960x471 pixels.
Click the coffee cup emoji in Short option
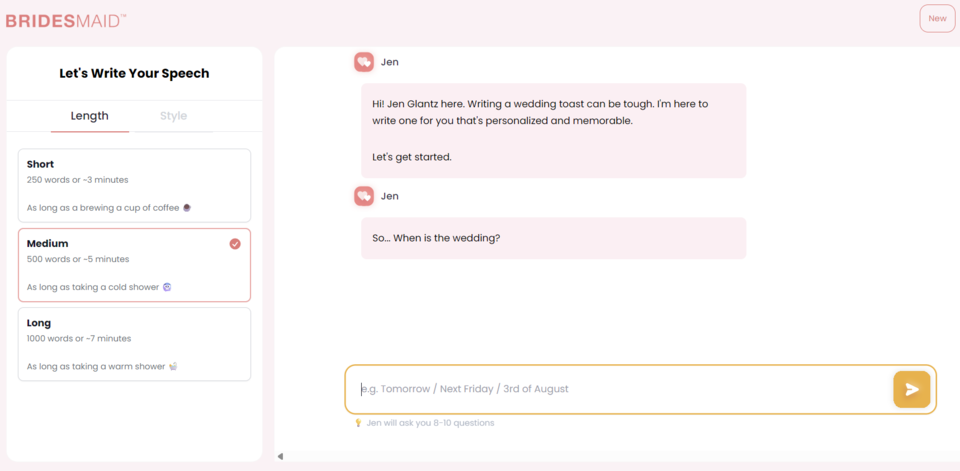point(187,208)
